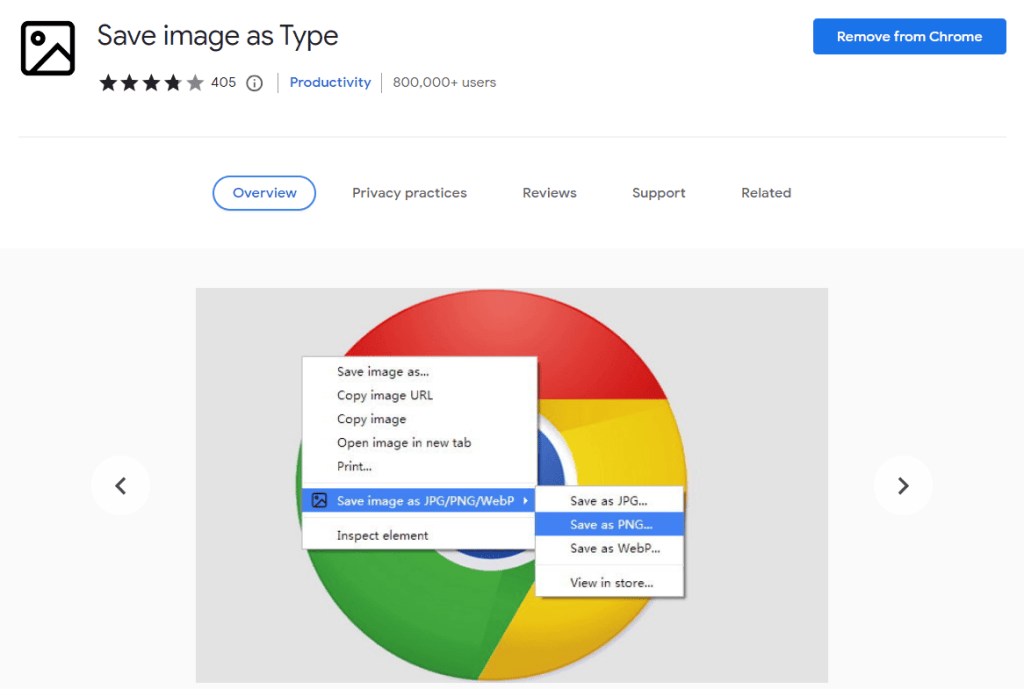Screen dimensions: 1024x689
Task: Select Save as PNG in the submenu
Action: pyautogui.click(x=610, y=524)
